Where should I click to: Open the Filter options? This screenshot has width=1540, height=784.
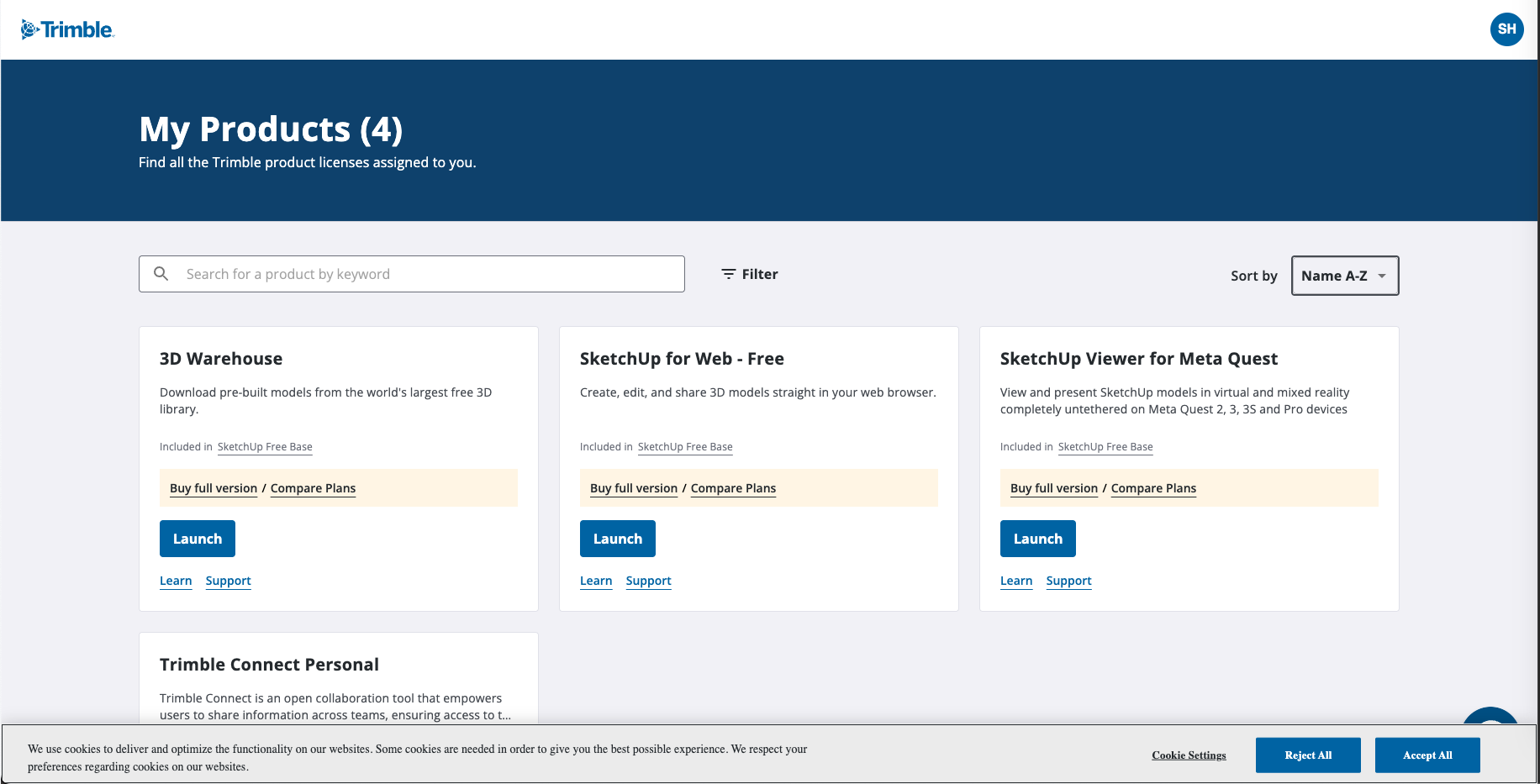coord(750,274)
